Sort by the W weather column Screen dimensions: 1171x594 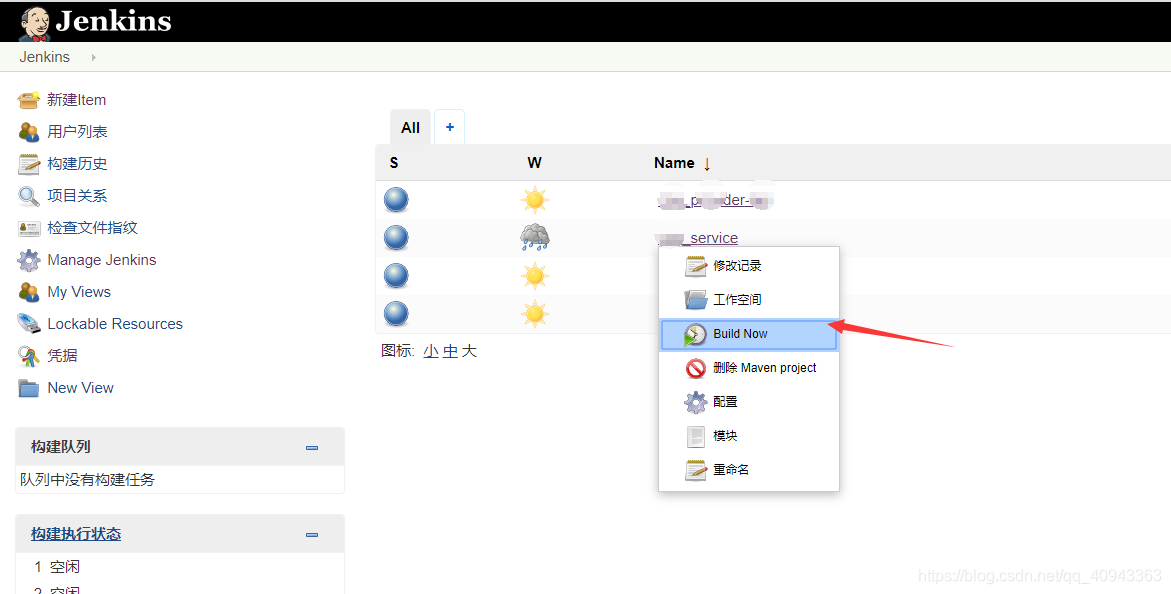coord(534,163)
